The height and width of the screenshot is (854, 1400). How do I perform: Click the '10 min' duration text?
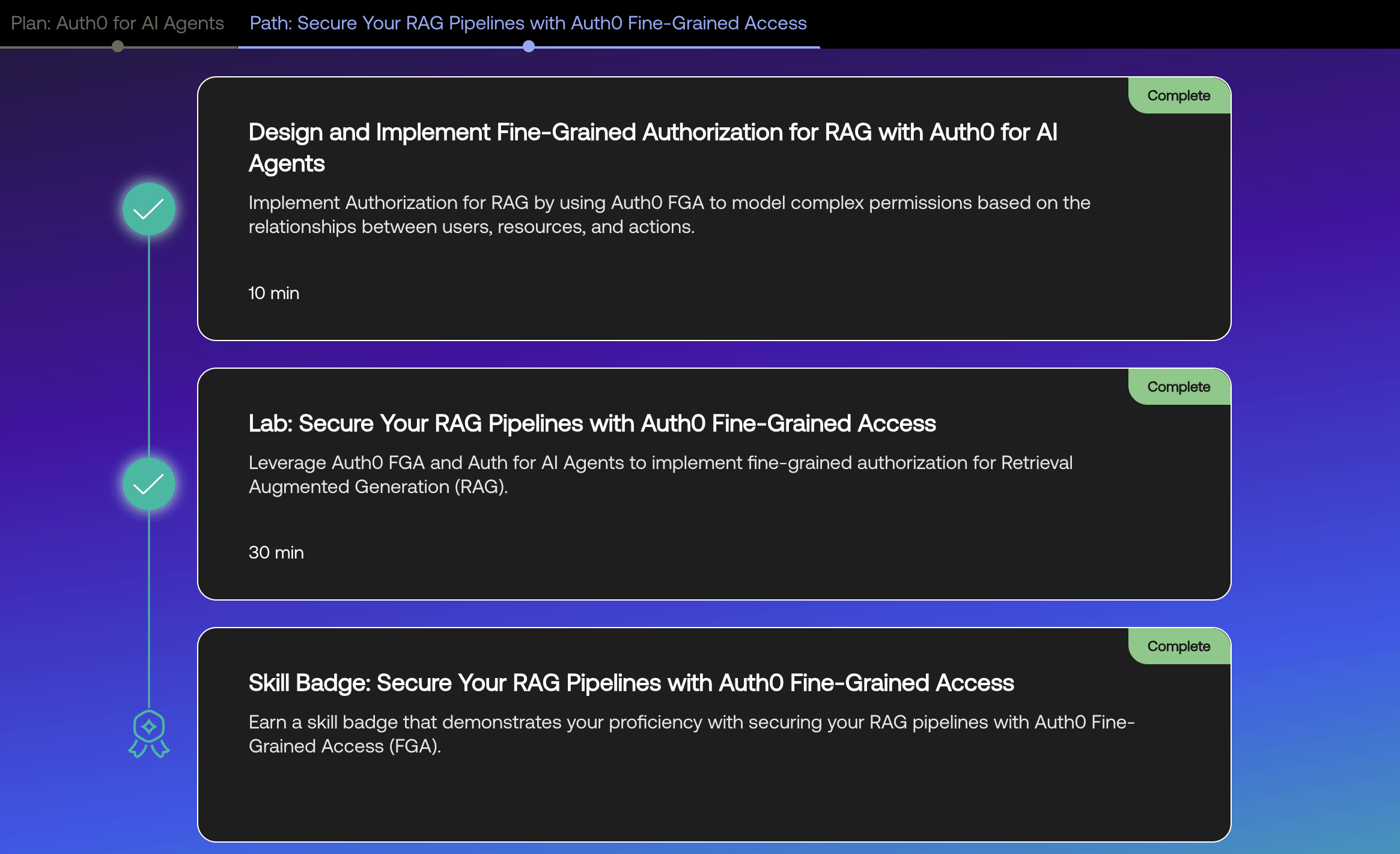274,293
